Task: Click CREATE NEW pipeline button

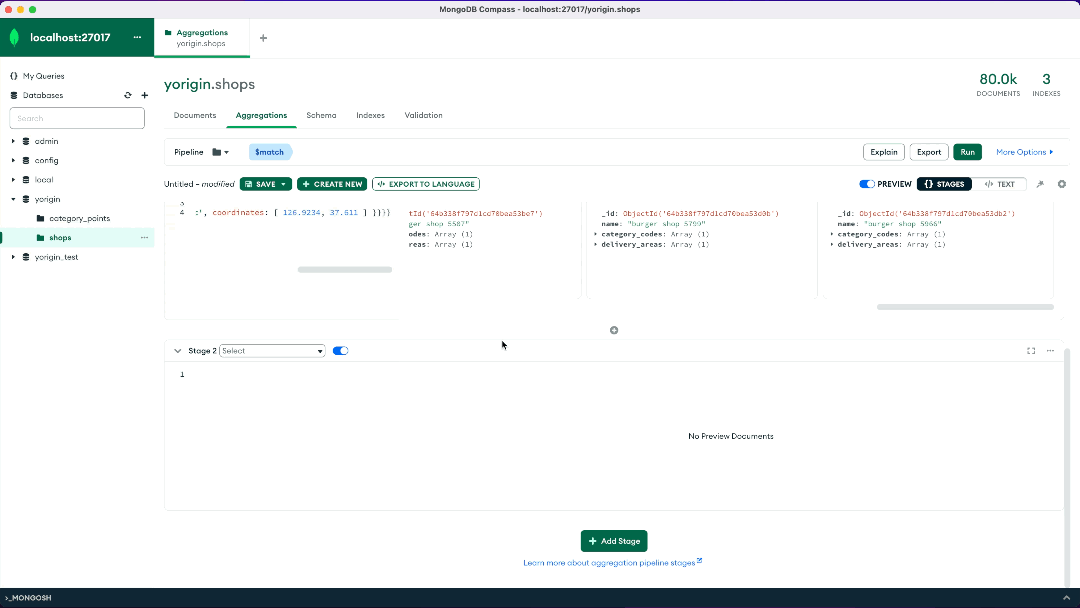Action: 332,184
